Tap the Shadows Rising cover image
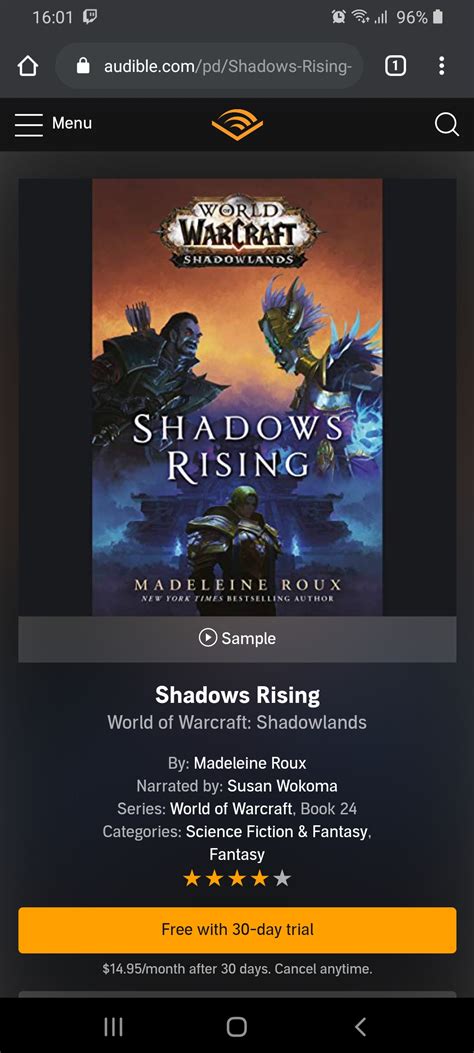Screen dimensions: 474x1053 [x=237, y=397]
